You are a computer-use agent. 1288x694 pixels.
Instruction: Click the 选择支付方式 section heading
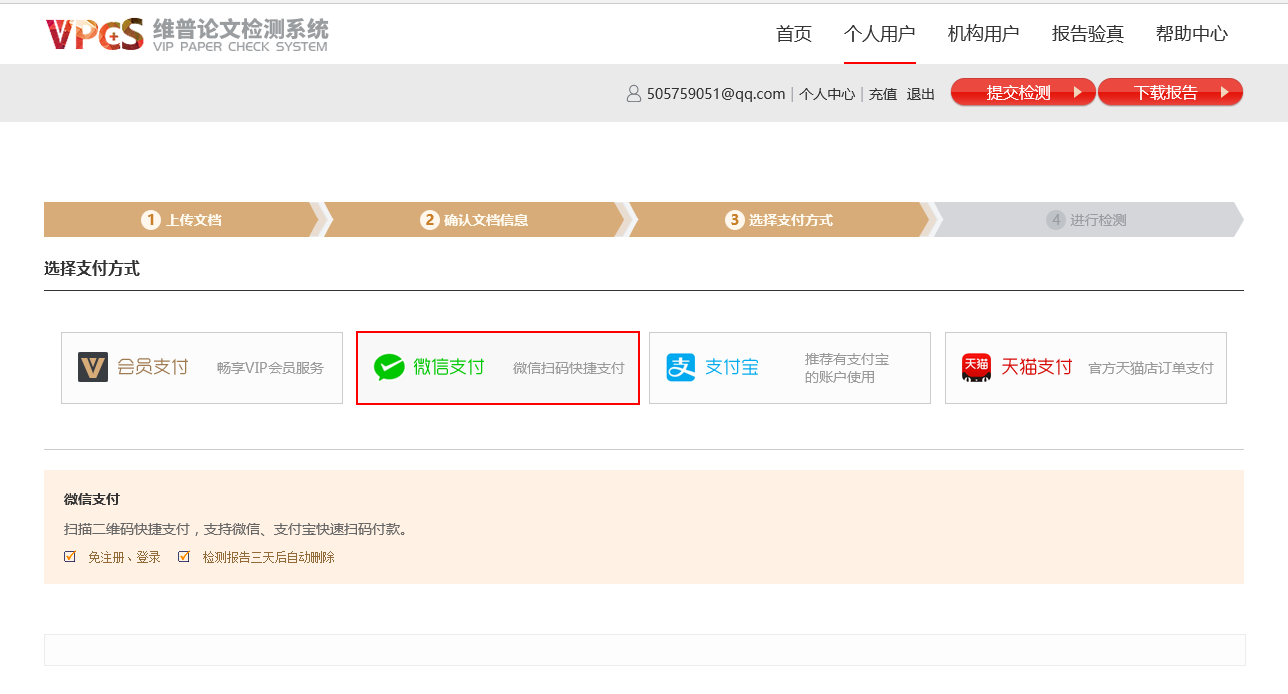click(x=92, y=268)
